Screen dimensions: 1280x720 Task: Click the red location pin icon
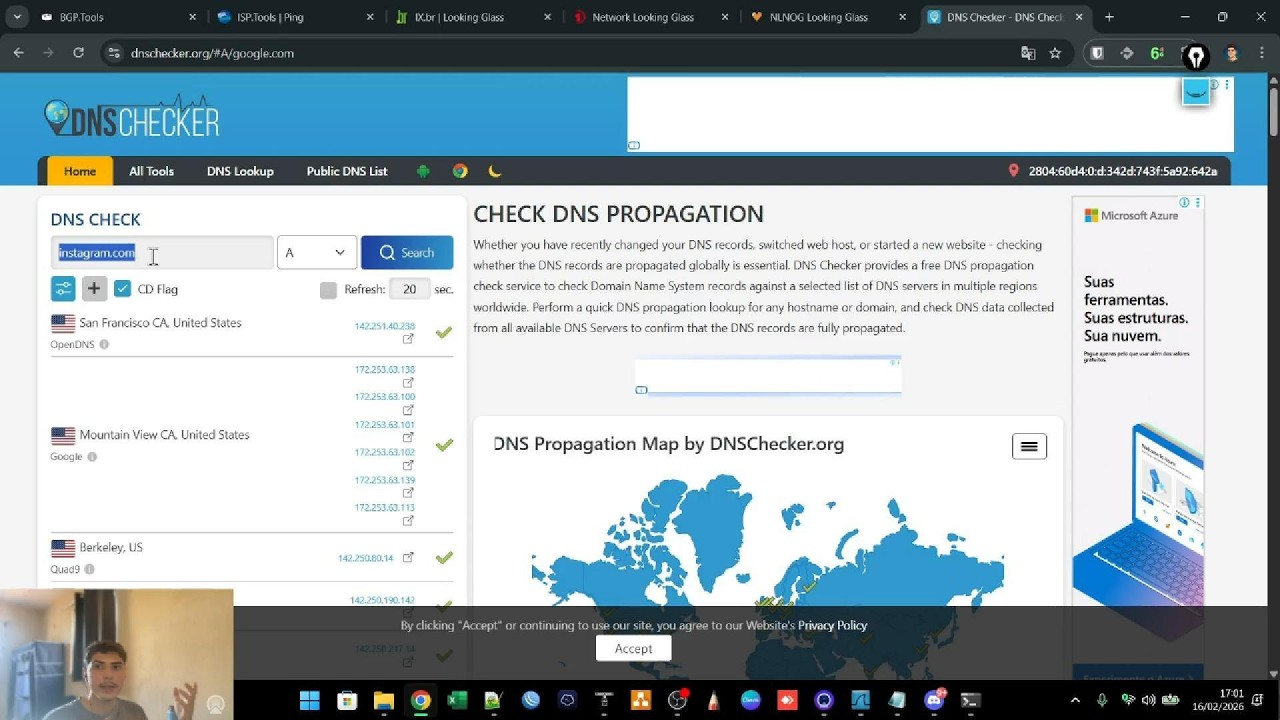pyautogui.click(x=1013, y=171)
